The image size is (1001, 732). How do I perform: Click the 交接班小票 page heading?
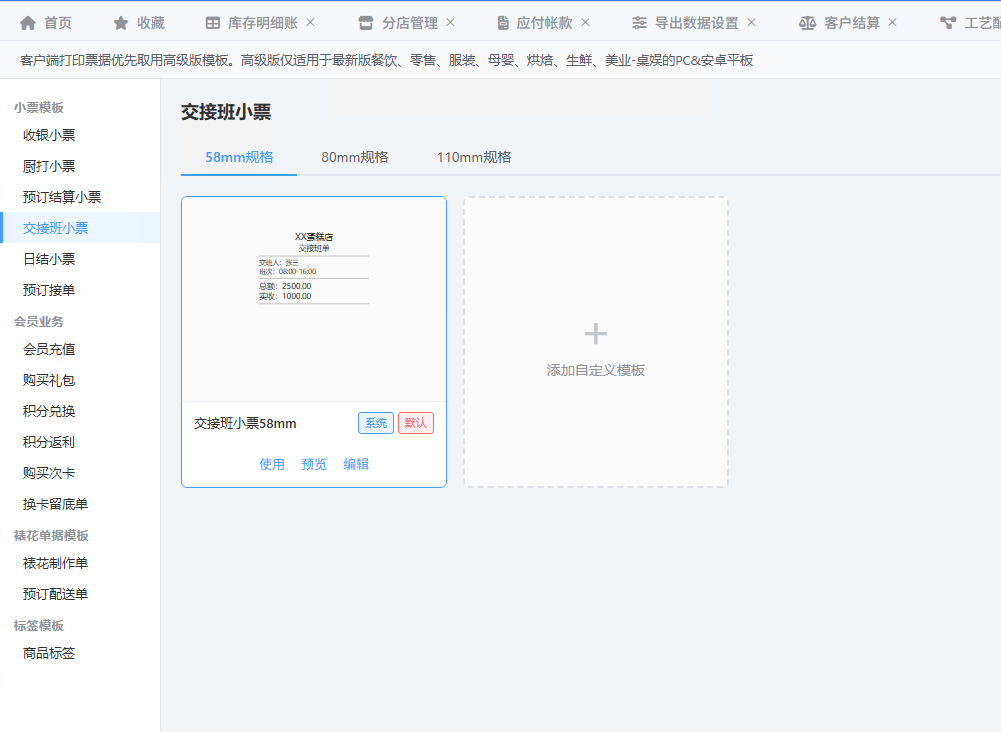click(x=226, y=112)
